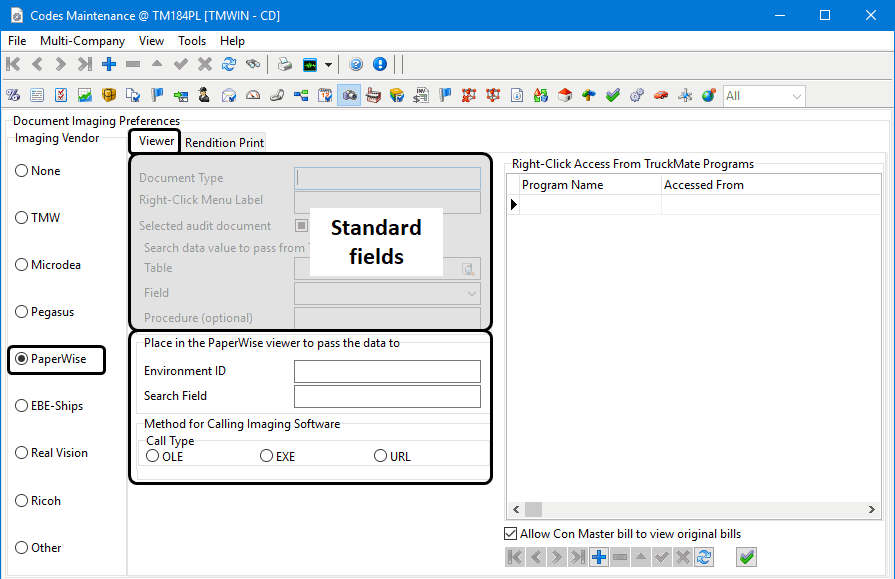Toggle Allow Con Master bill checkbox

(511, 534)
